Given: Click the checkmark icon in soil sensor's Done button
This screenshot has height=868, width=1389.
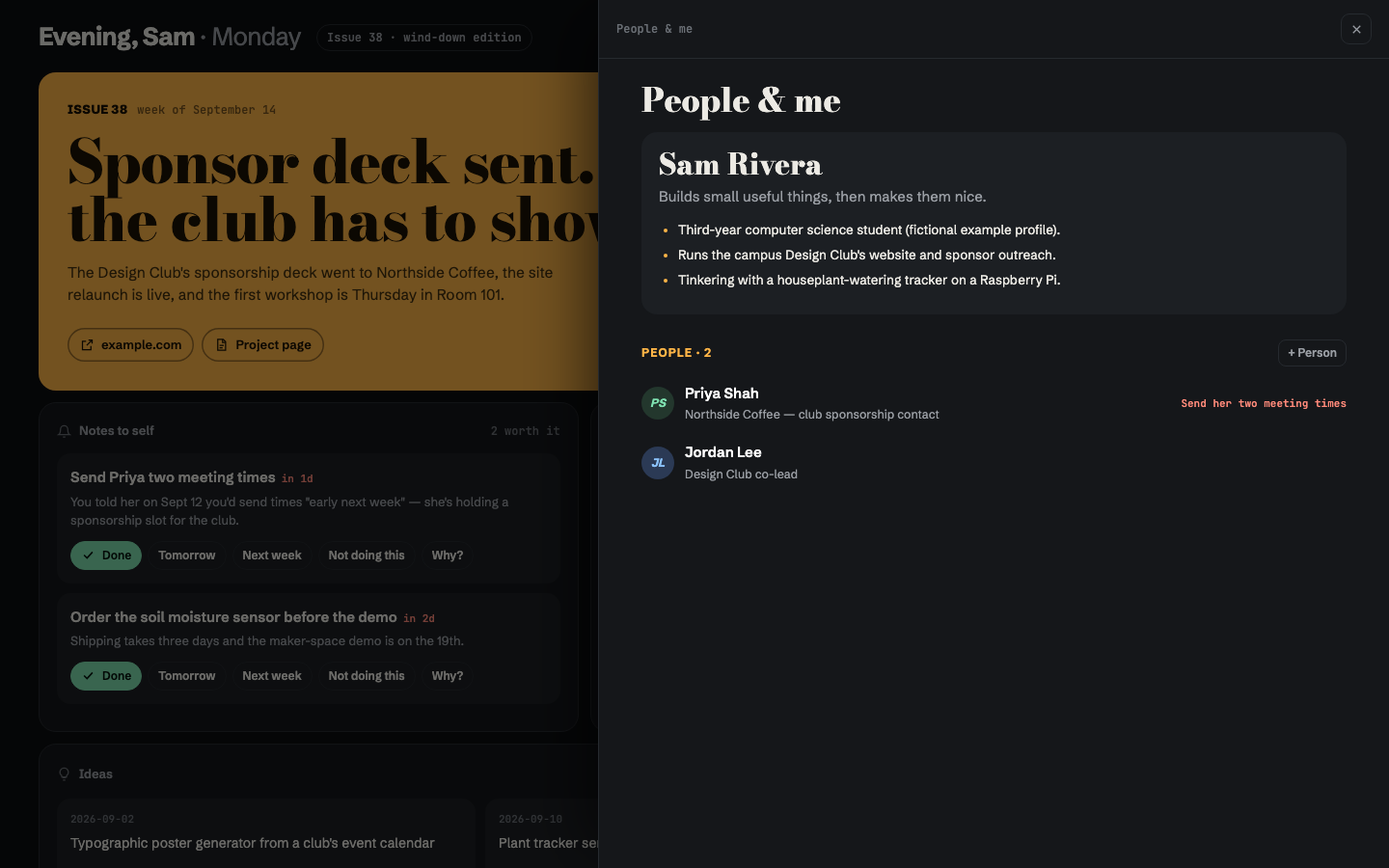Looking at the screenshot, I should (x=88, y=676).
